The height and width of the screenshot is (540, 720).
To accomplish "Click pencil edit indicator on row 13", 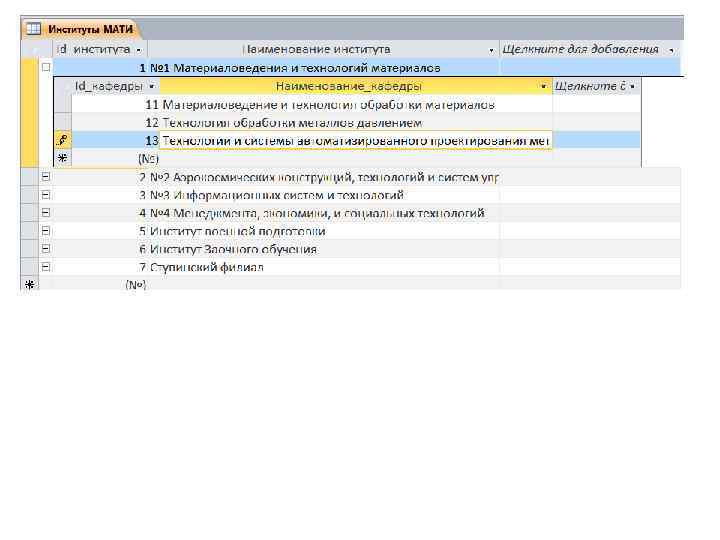I will (x=63, y=140).
